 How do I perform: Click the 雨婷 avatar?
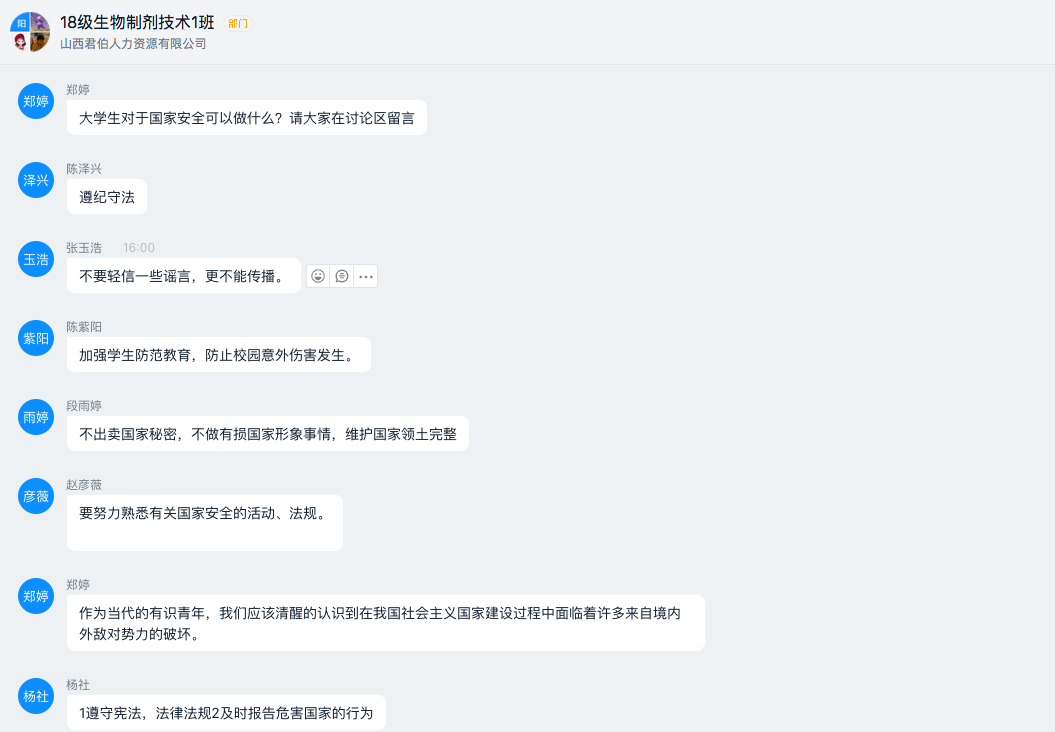click(36, 417)
